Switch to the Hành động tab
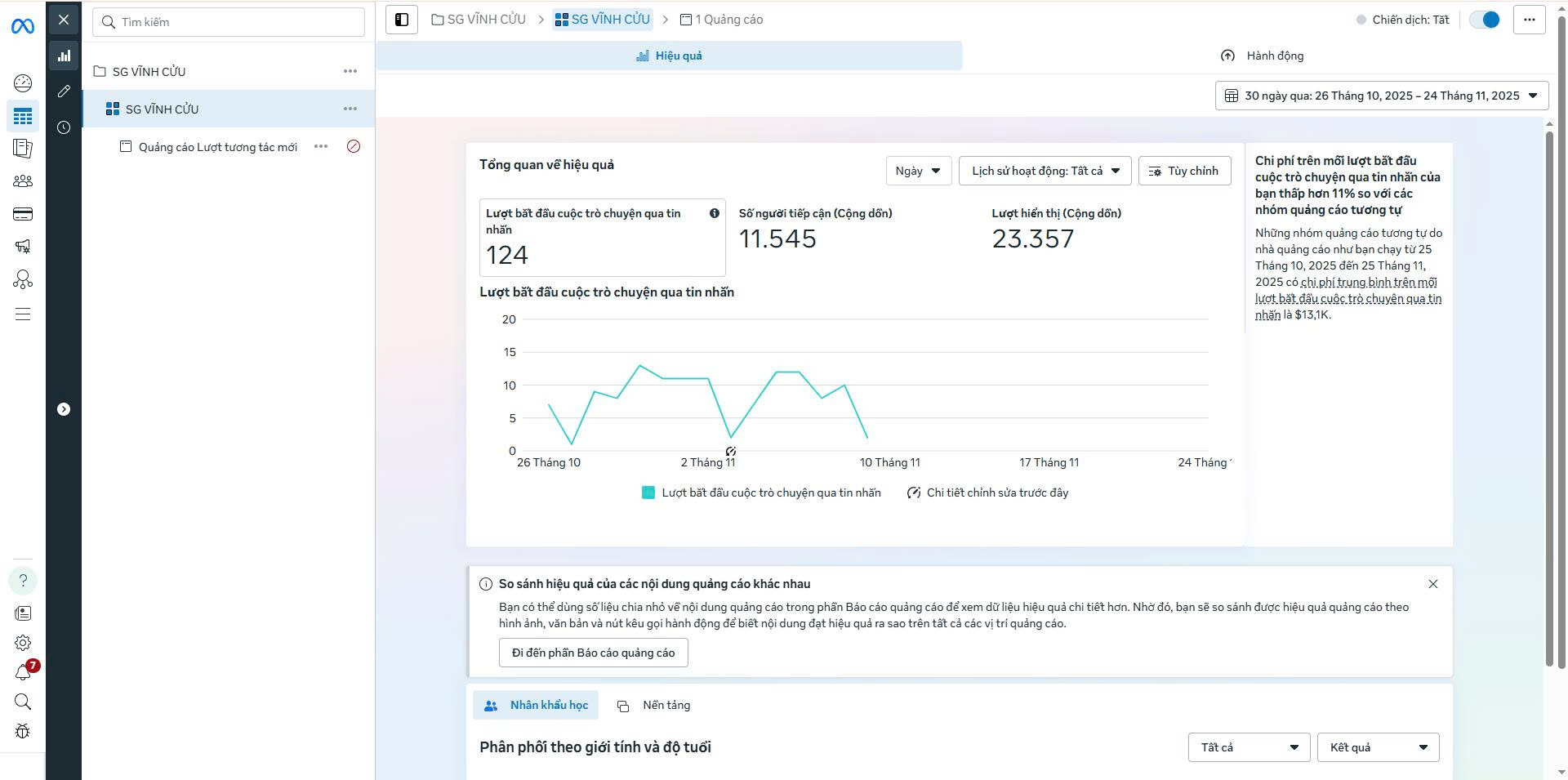Viewport: 1568px width, 780px height. [1263, 56]
